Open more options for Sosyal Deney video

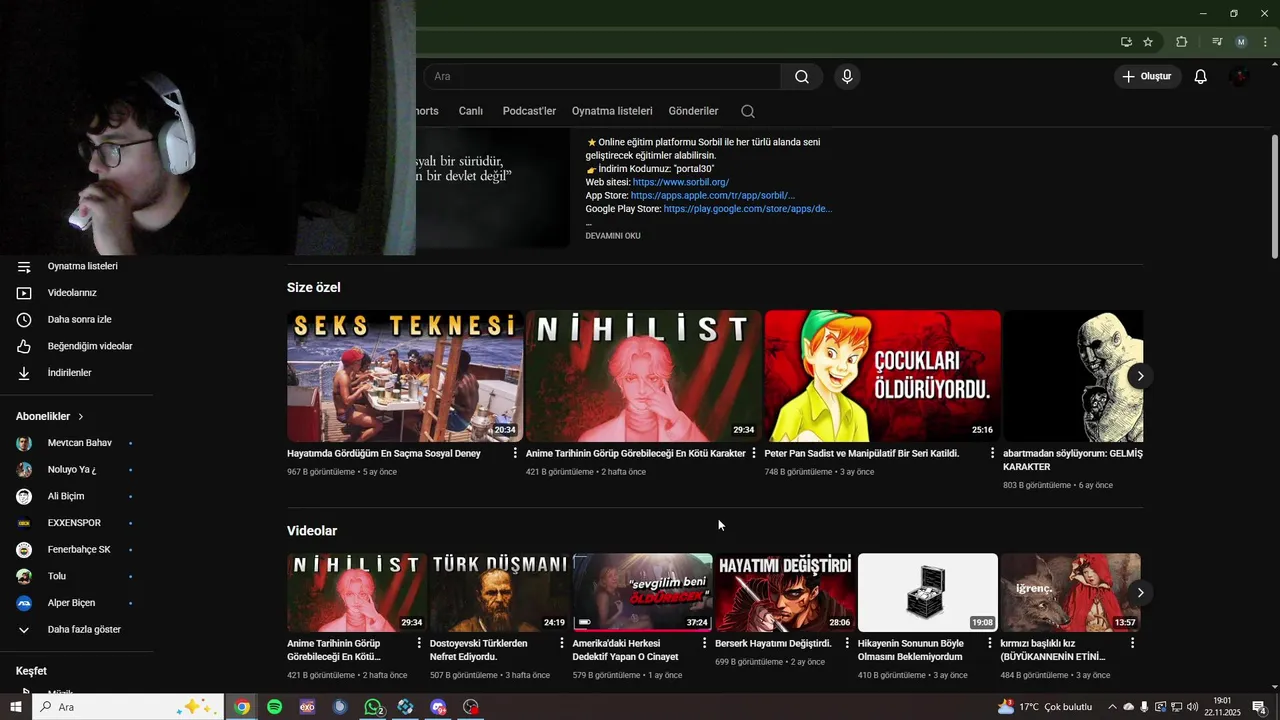(515, 454)
